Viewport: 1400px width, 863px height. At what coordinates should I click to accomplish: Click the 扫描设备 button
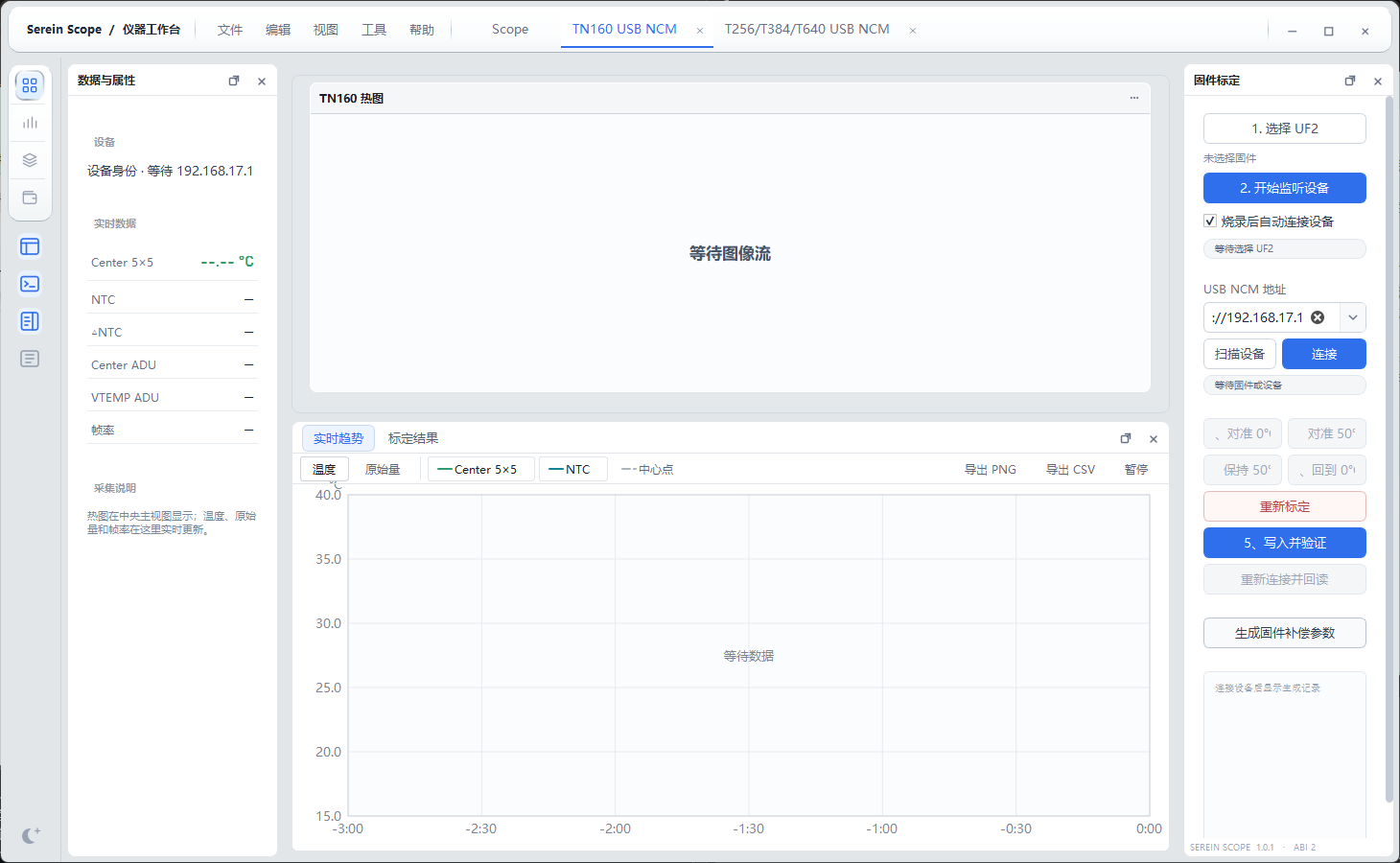[1240, 354]
